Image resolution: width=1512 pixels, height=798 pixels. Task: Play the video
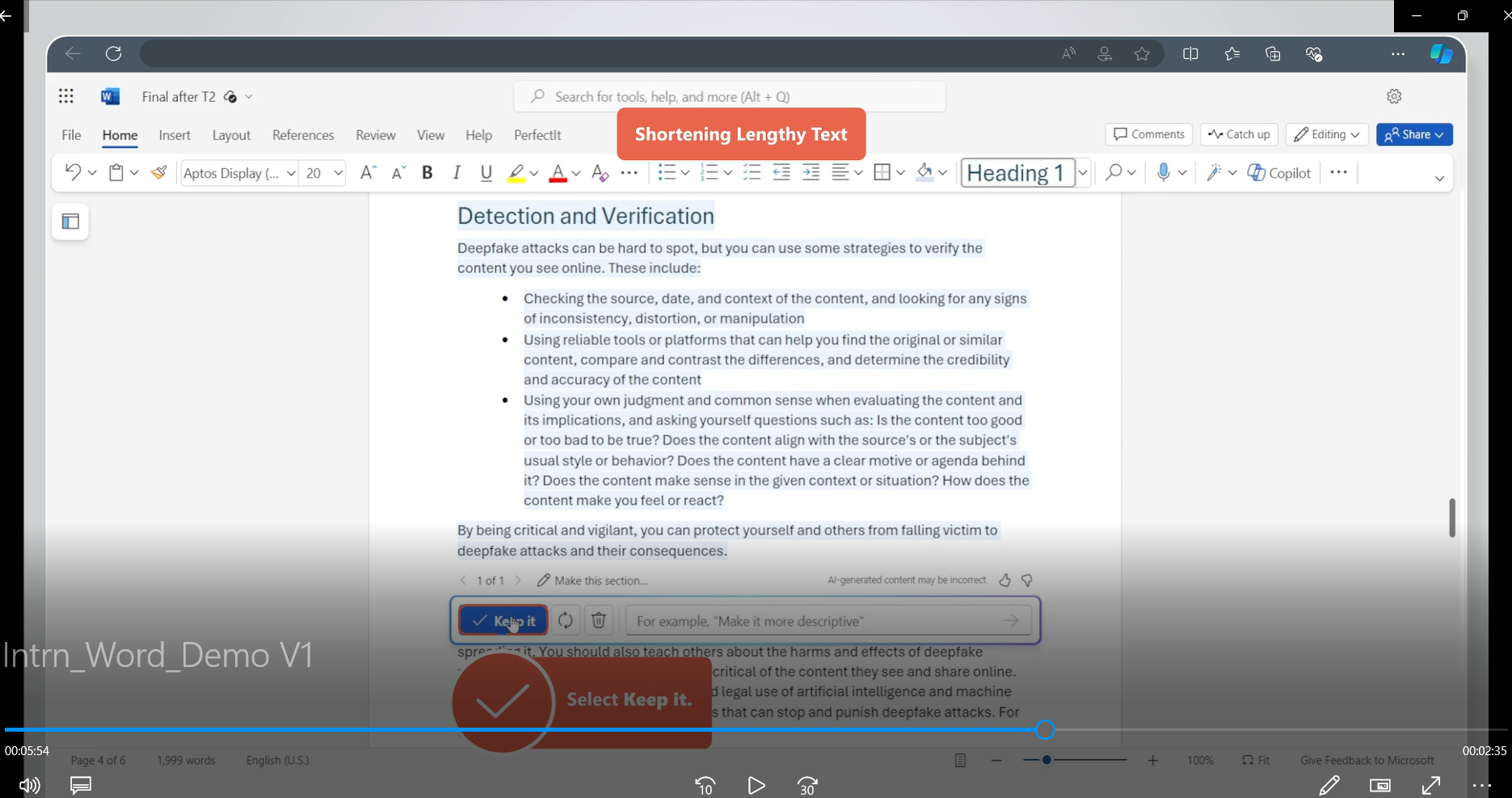click(x=756, y=785)
